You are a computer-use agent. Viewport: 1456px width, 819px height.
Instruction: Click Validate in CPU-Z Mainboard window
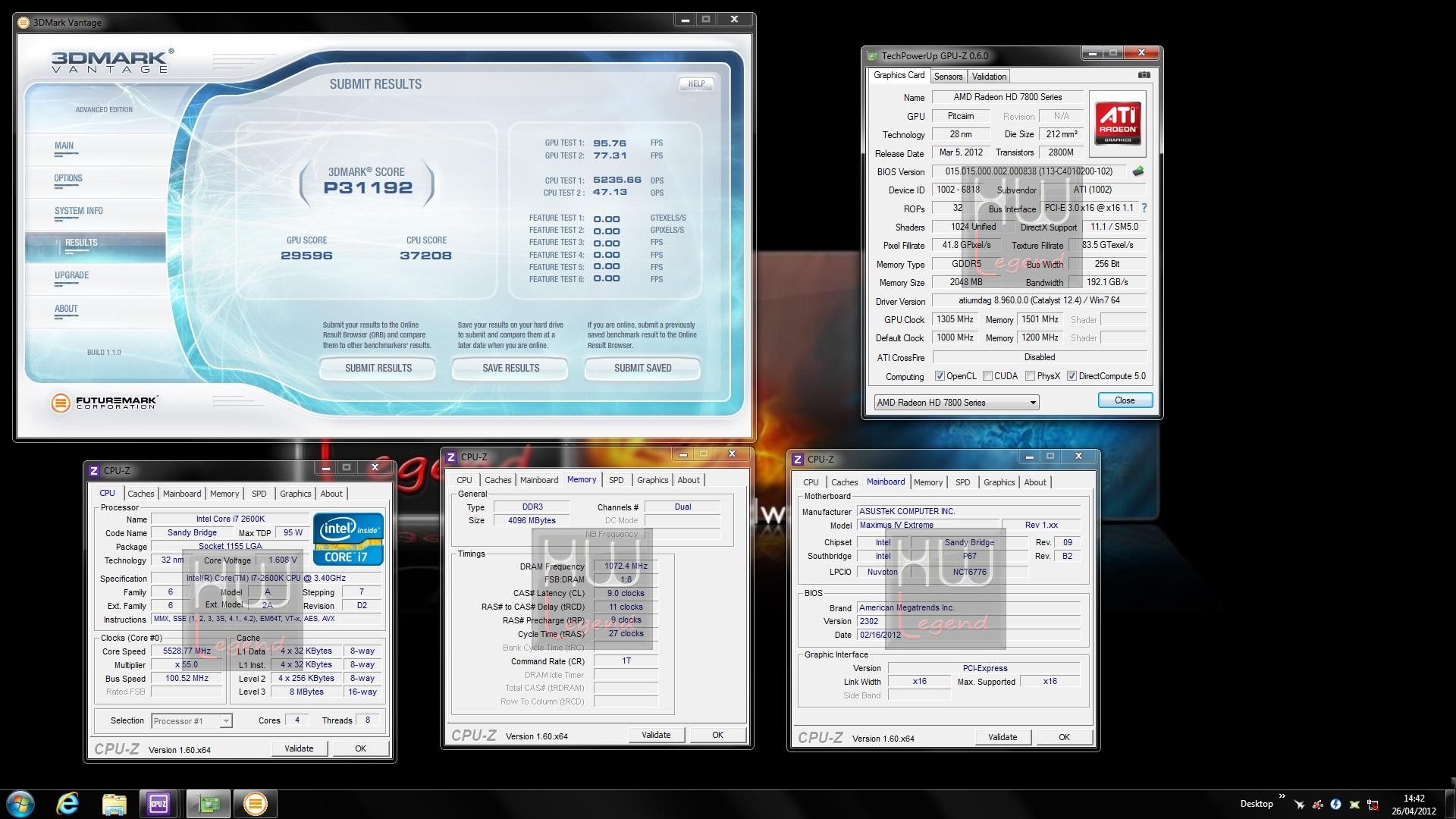click(x=1003, y=737)
